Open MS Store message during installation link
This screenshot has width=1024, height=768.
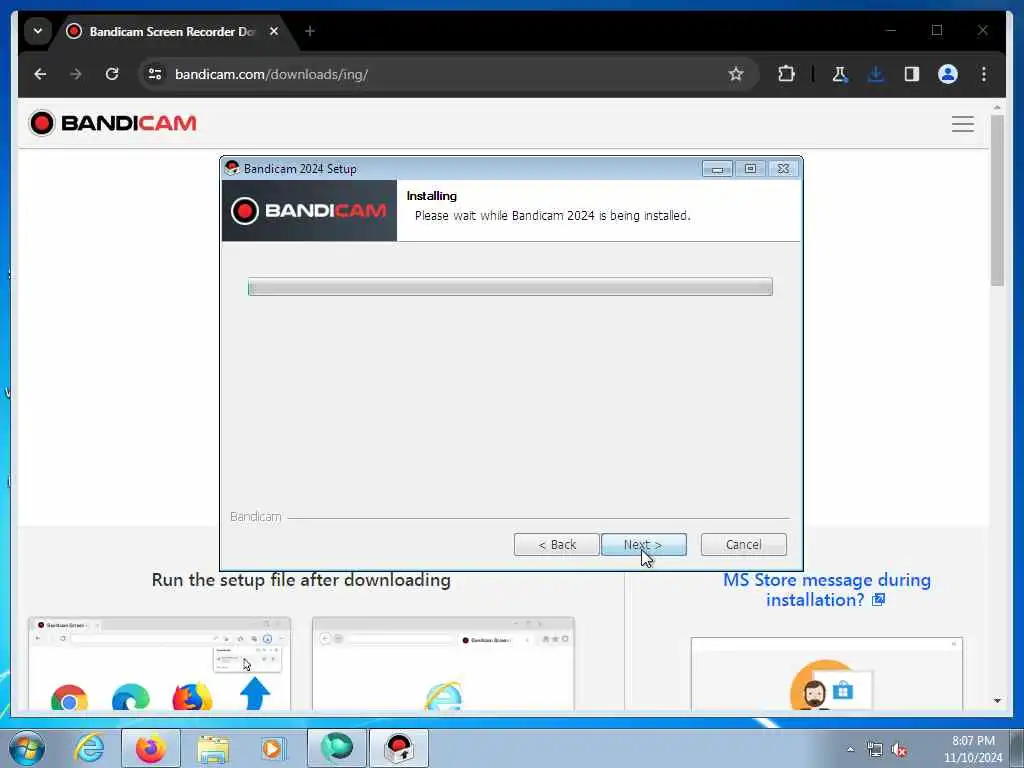click(827, 590)
